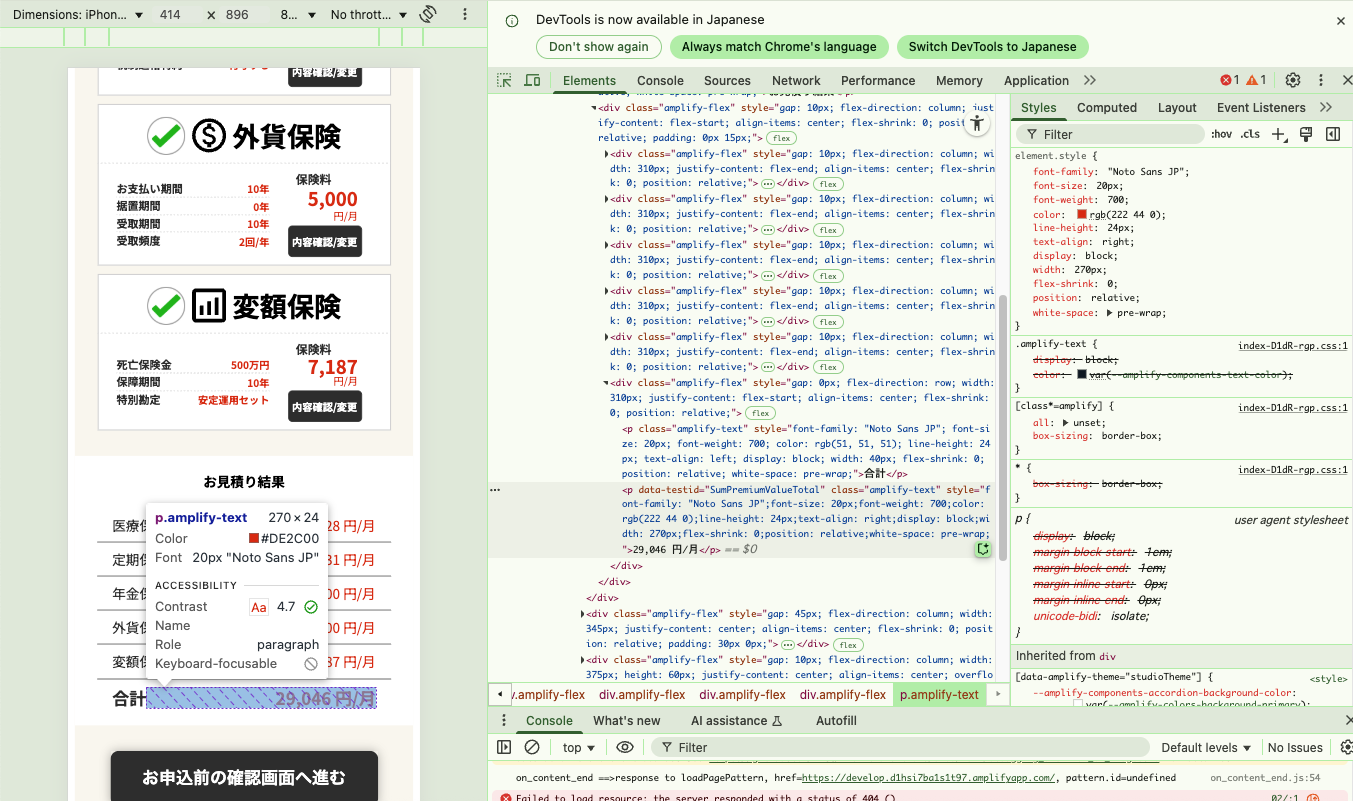
Task: Open the zoom percentage dropdown
Action: pyautogui.click(x=298, y=15)
